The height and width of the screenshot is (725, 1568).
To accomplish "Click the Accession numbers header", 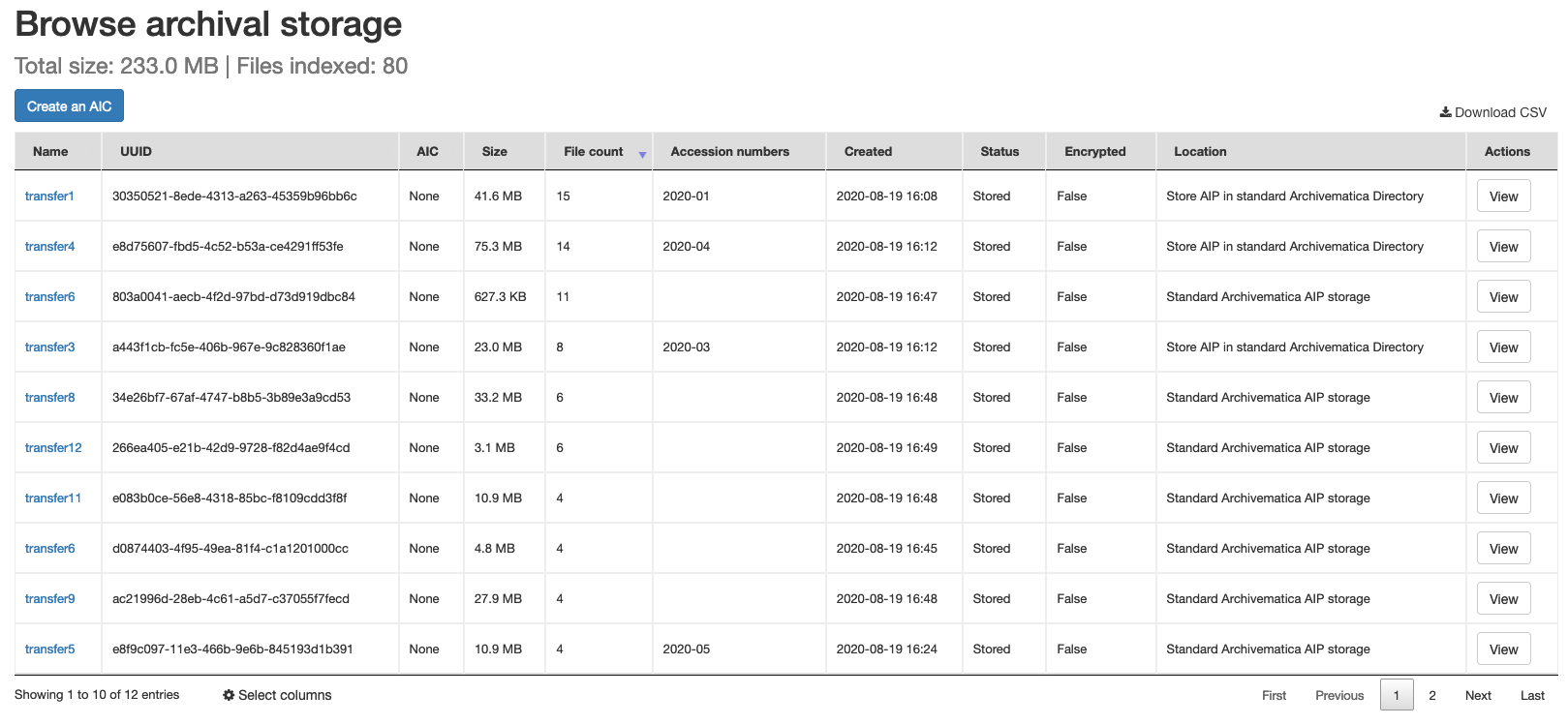I will click(x=729, y=151).
